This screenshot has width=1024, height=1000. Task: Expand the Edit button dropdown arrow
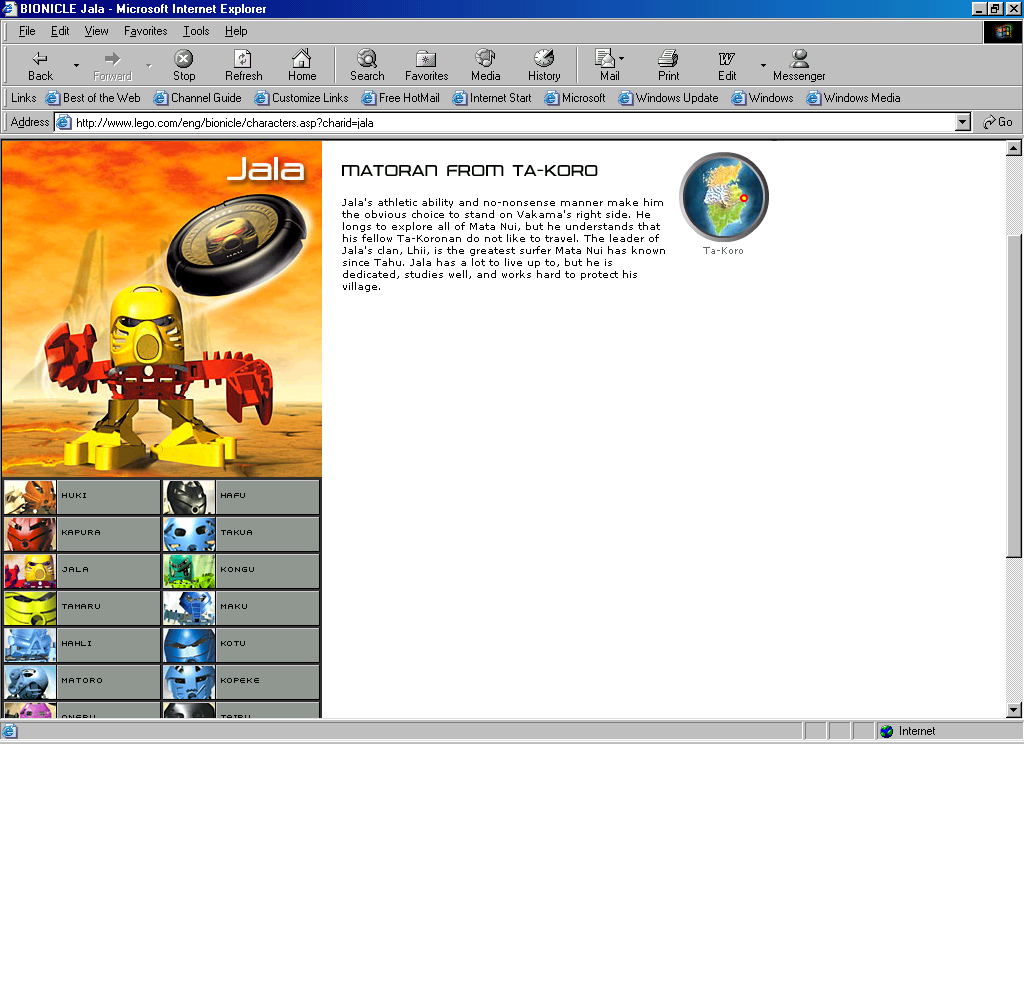tap(763, 65)
